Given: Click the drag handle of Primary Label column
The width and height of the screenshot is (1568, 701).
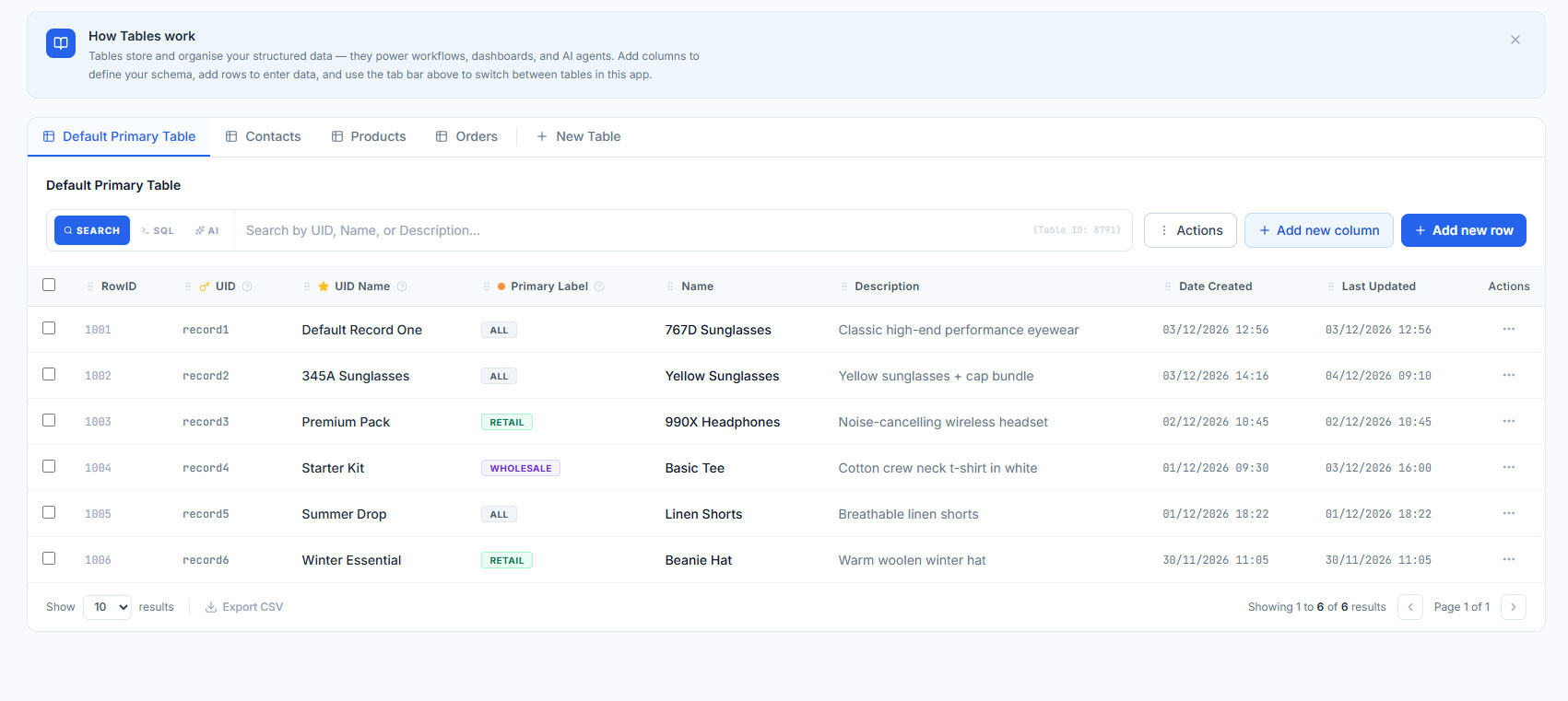Looking at the screenshot, I should pyautogui.click(x=487, y=286).
